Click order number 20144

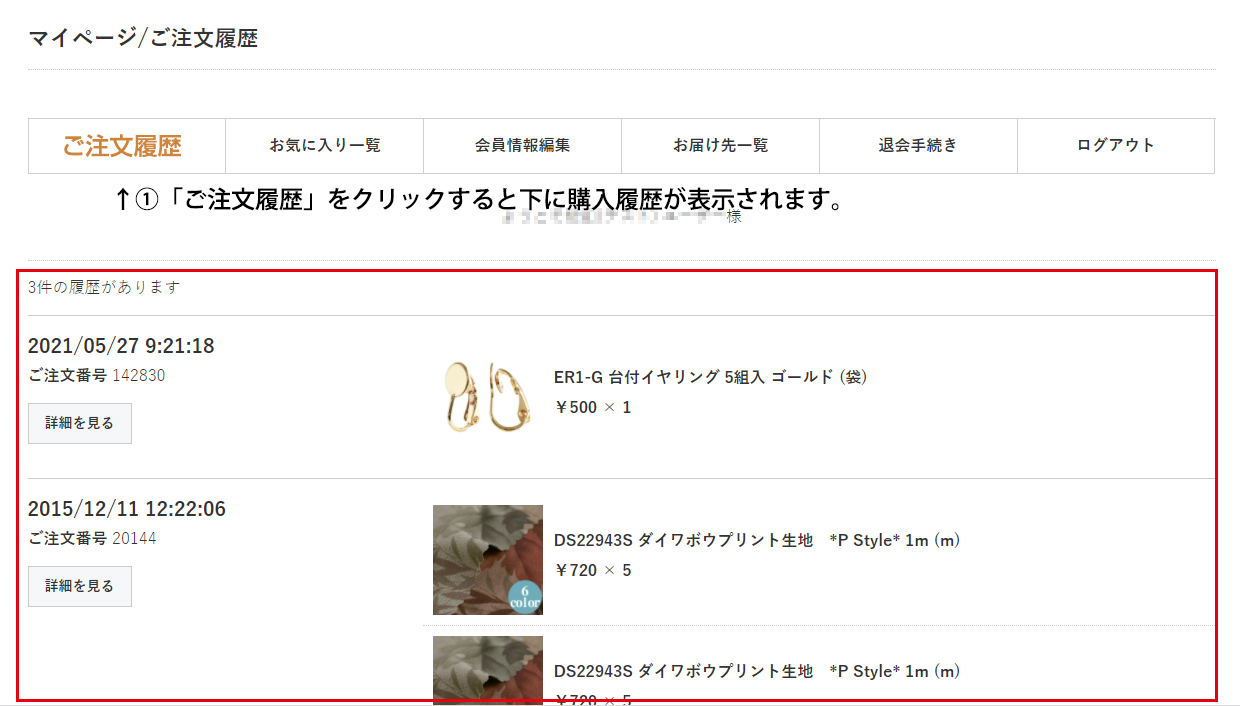tap(134, 538)
